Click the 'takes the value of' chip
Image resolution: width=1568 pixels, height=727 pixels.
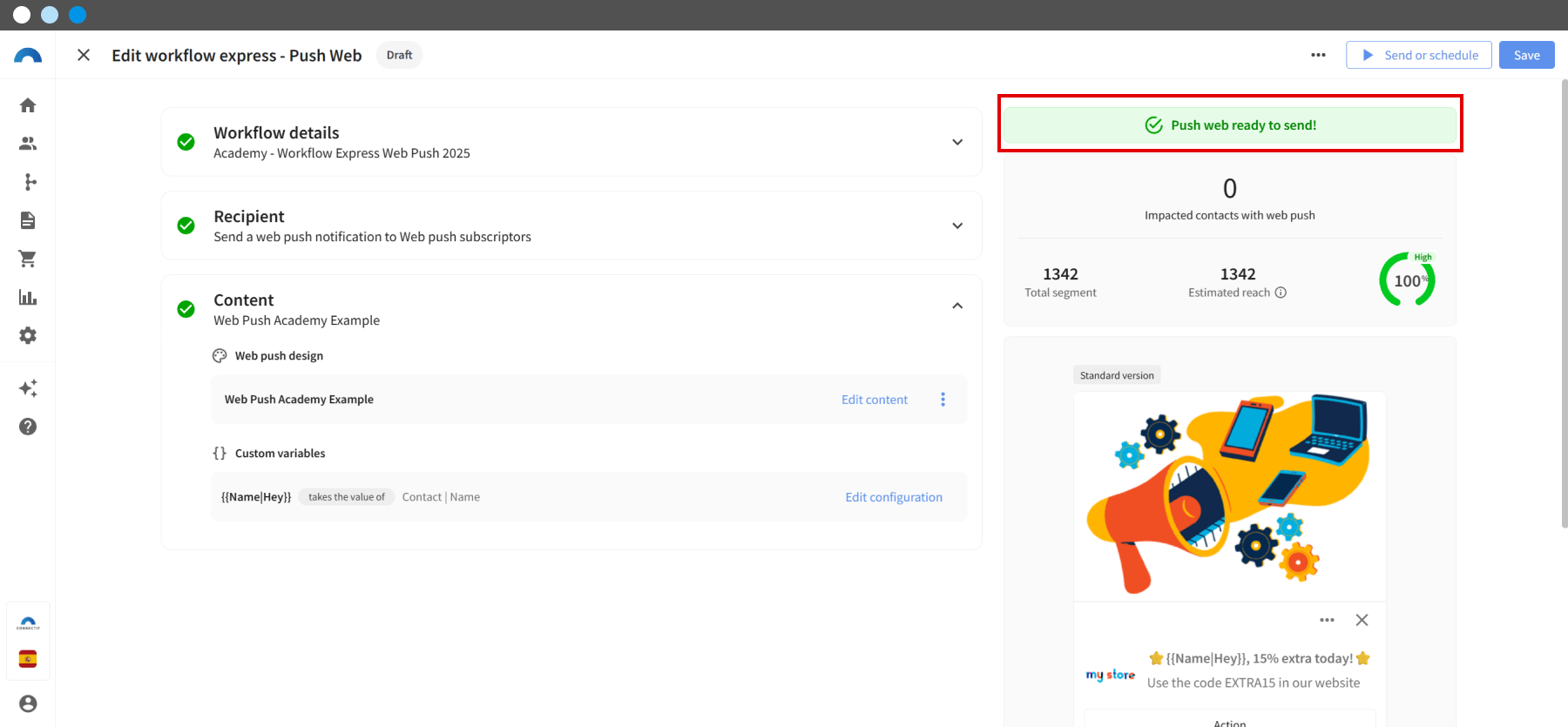coord(347,497)
